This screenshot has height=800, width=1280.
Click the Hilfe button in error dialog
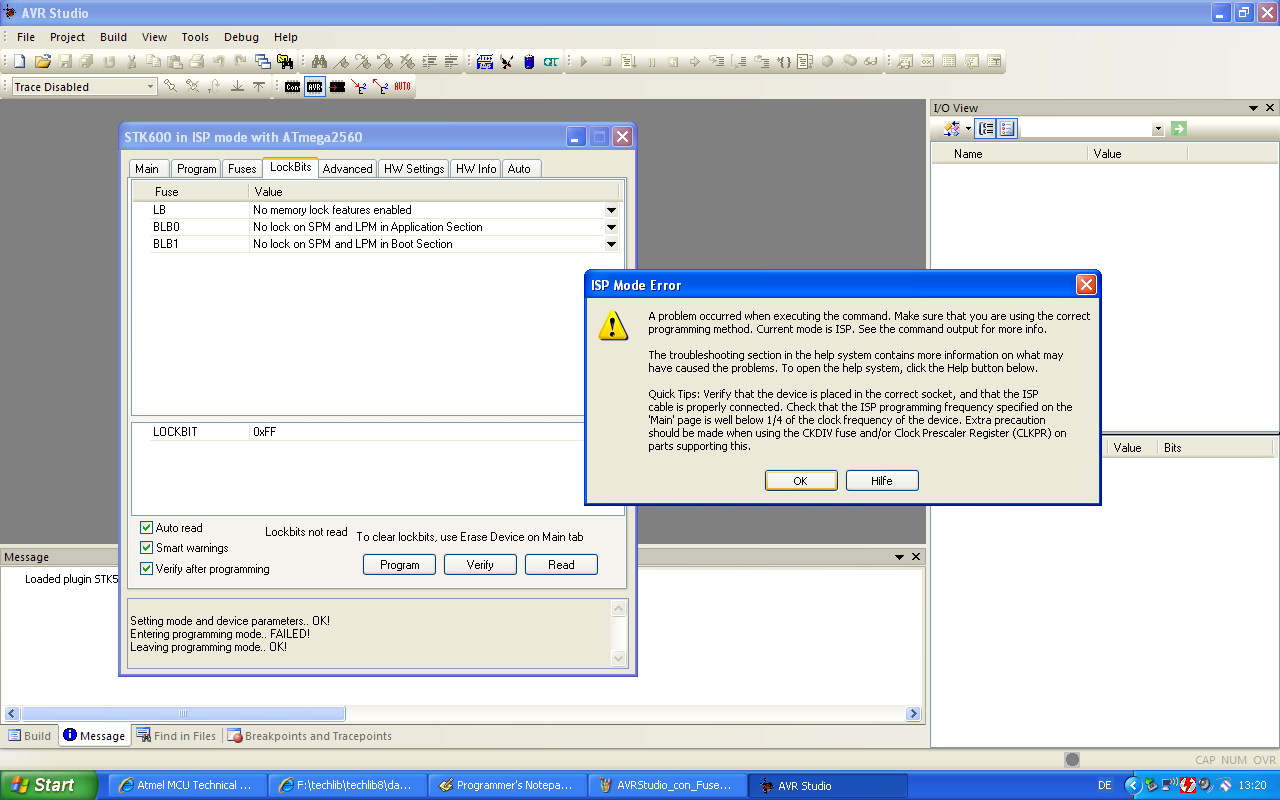(x=882, y=481)
